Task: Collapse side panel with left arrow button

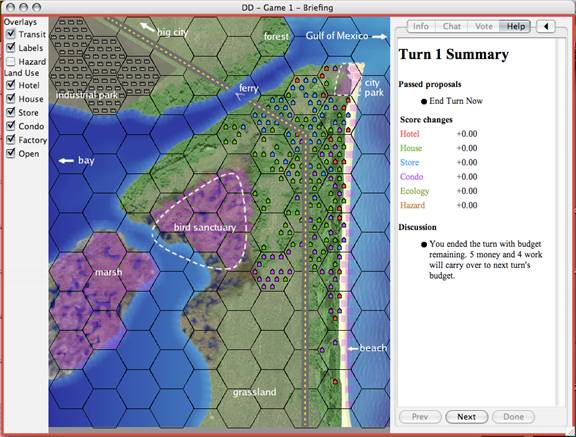Action: [546, 26]
